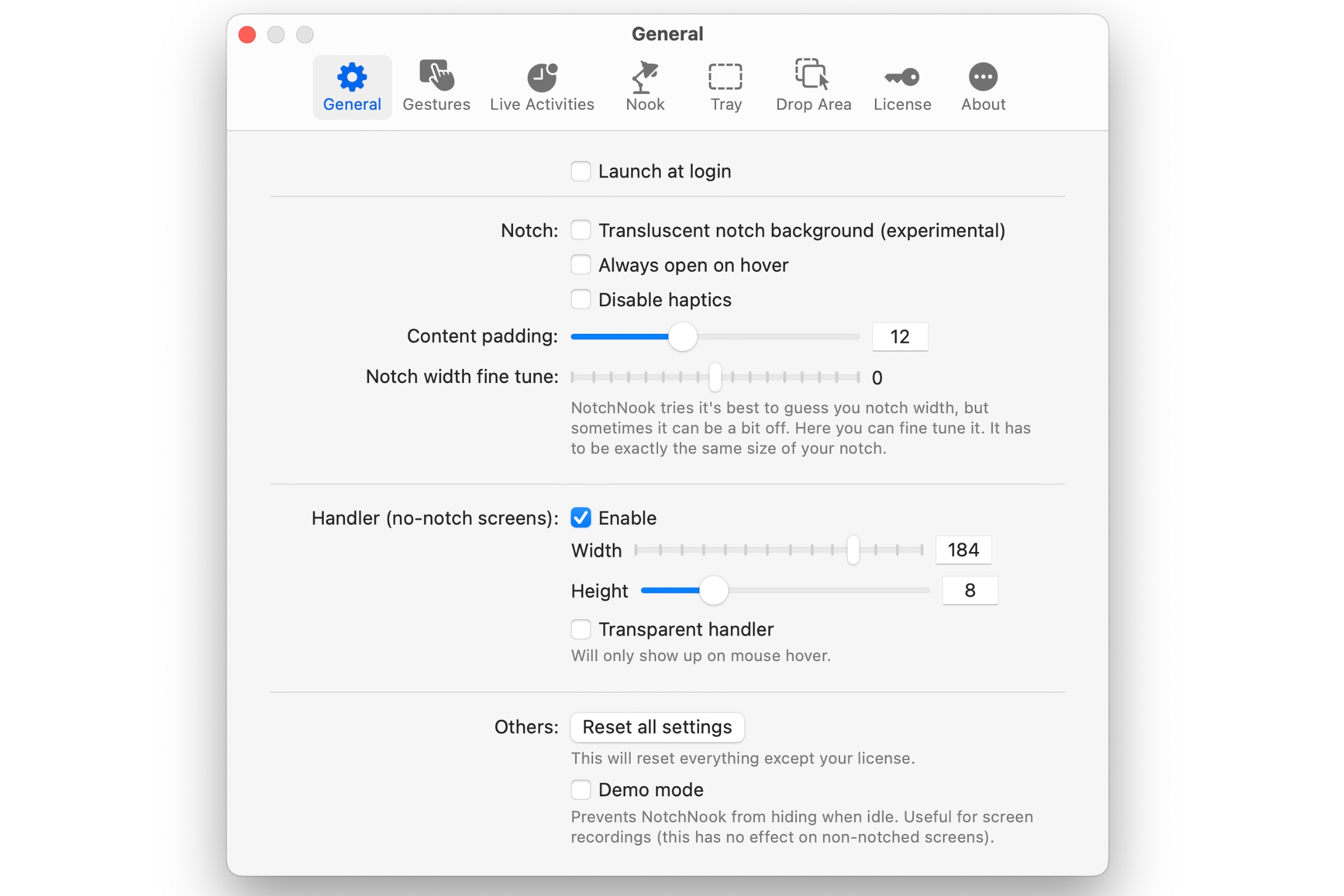Screen dimensions: 1344x896
Task: Click the handler Height slider thumb
Action: [x=713, y=590]
